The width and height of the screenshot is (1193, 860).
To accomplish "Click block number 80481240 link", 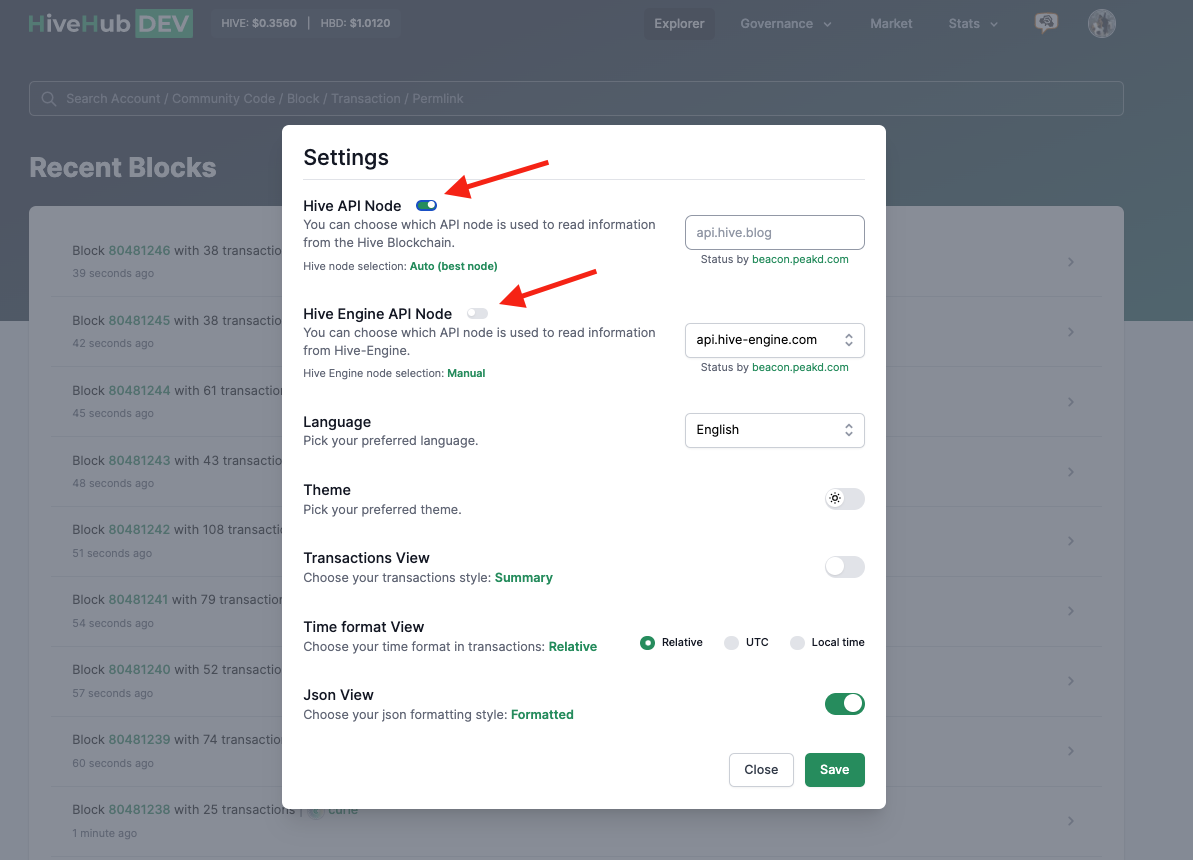I will pos(139,669).
